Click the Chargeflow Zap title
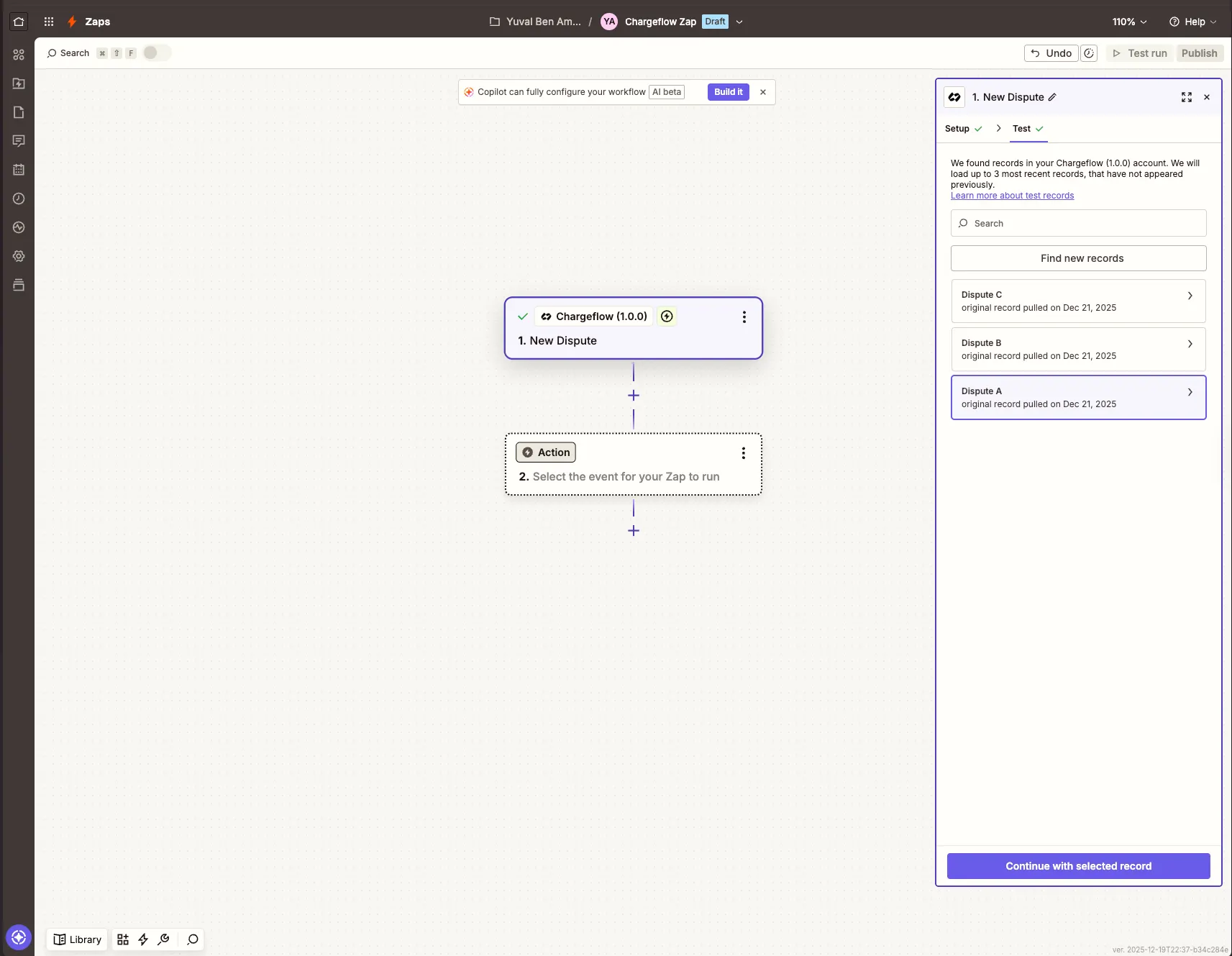This screenshot has width=1232, height=956. 660,22
